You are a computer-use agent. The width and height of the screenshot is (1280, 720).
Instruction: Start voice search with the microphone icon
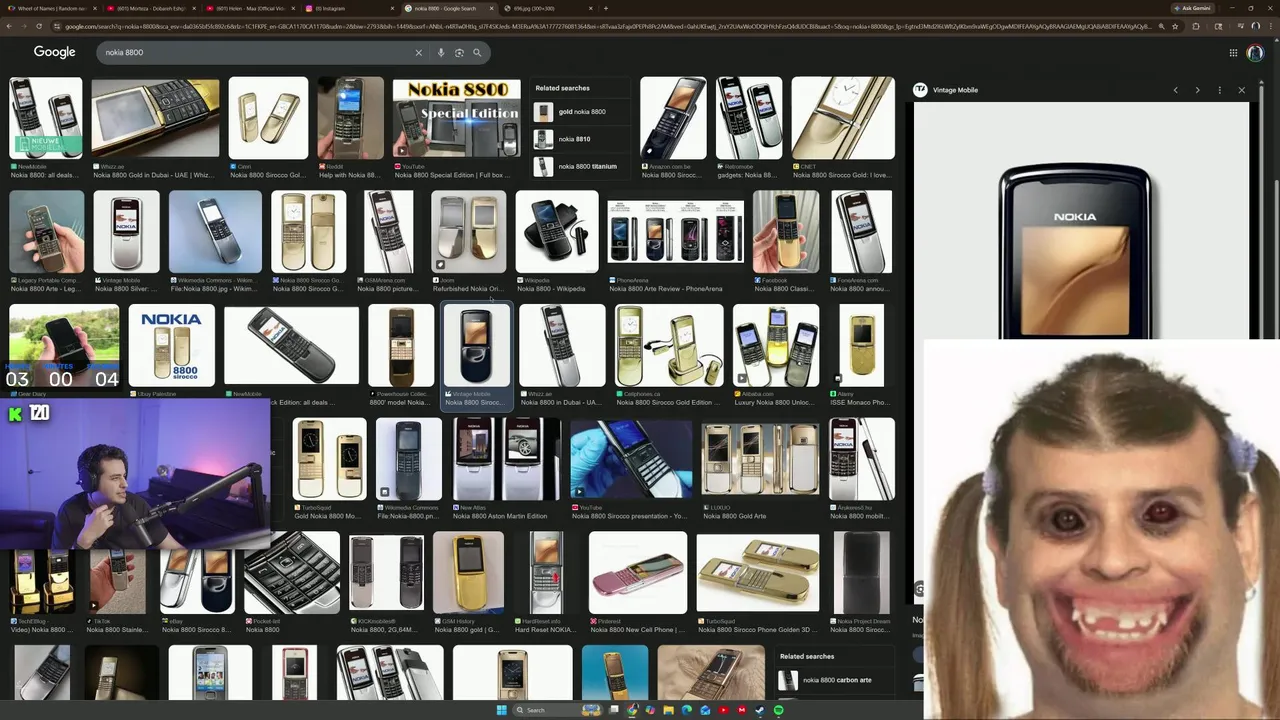[441, 52]
